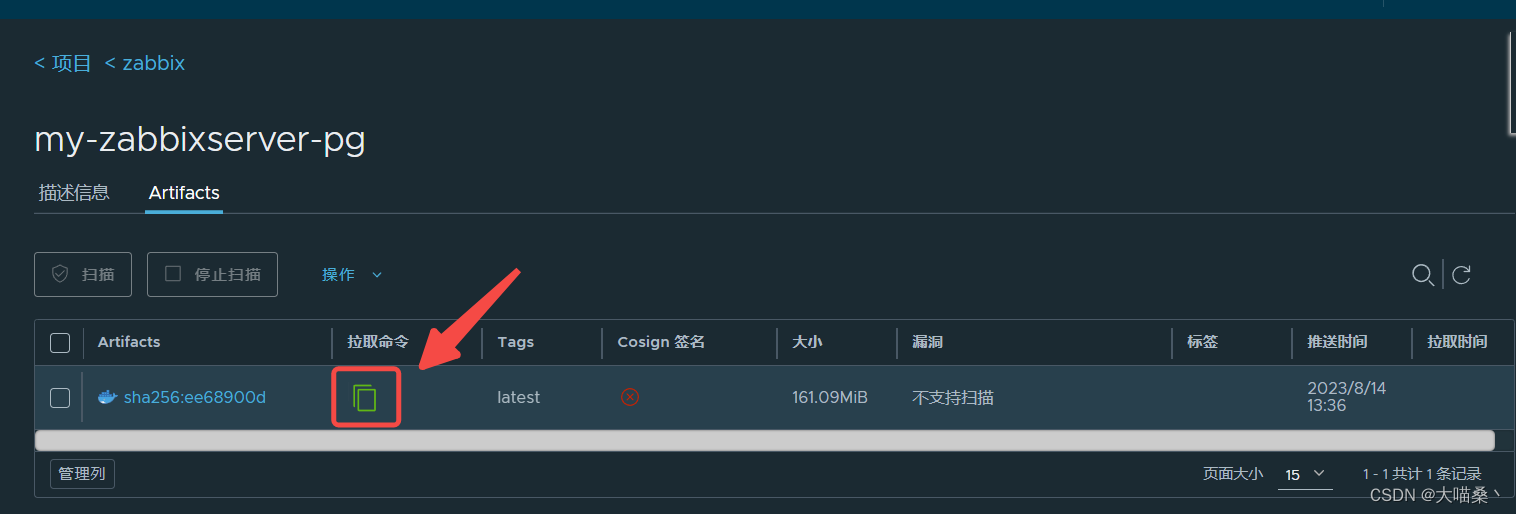Click the my-zabbixserver-pg repository title
The image size is (1516, 514).
[200, 139]
